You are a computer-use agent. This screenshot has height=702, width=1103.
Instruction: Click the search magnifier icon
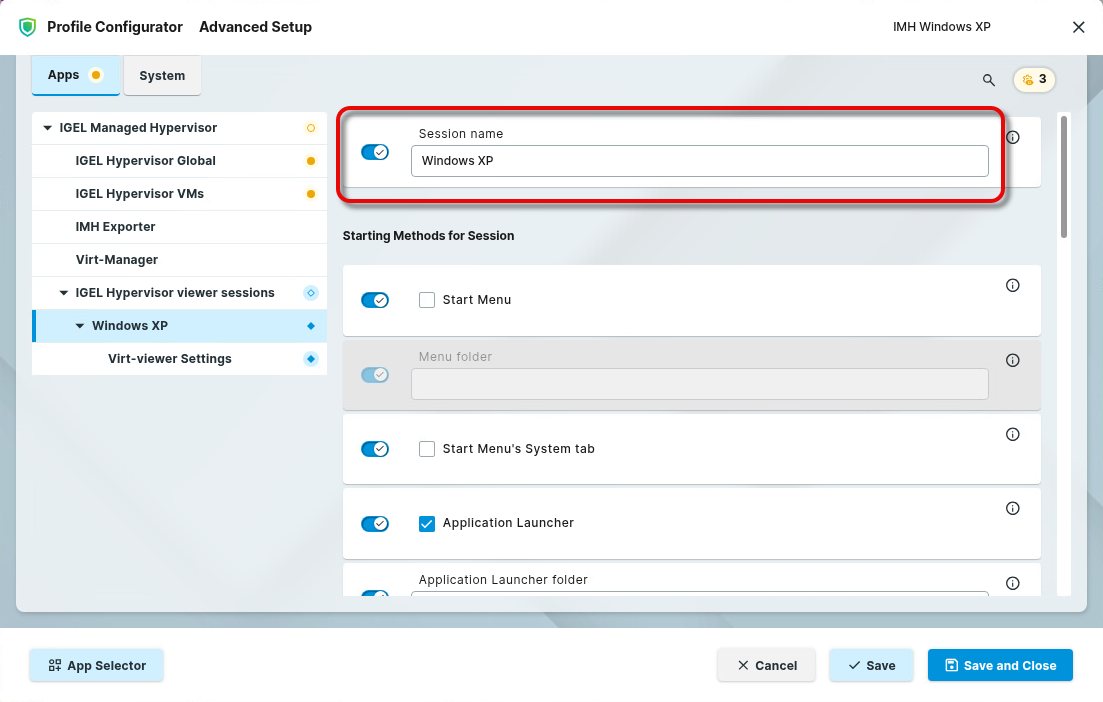coord(988,80)
